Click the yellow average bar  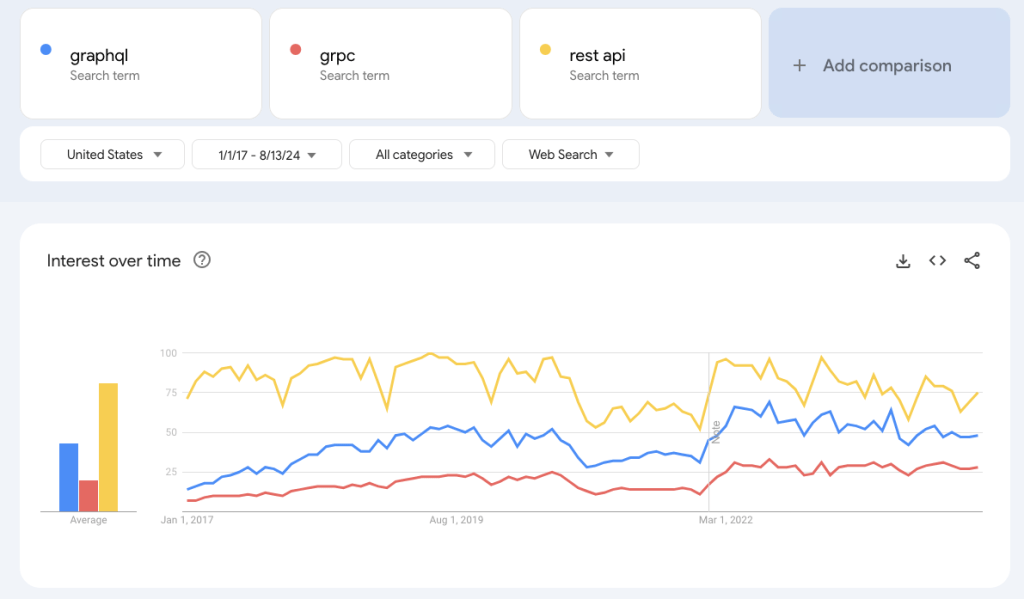[108, 446]
